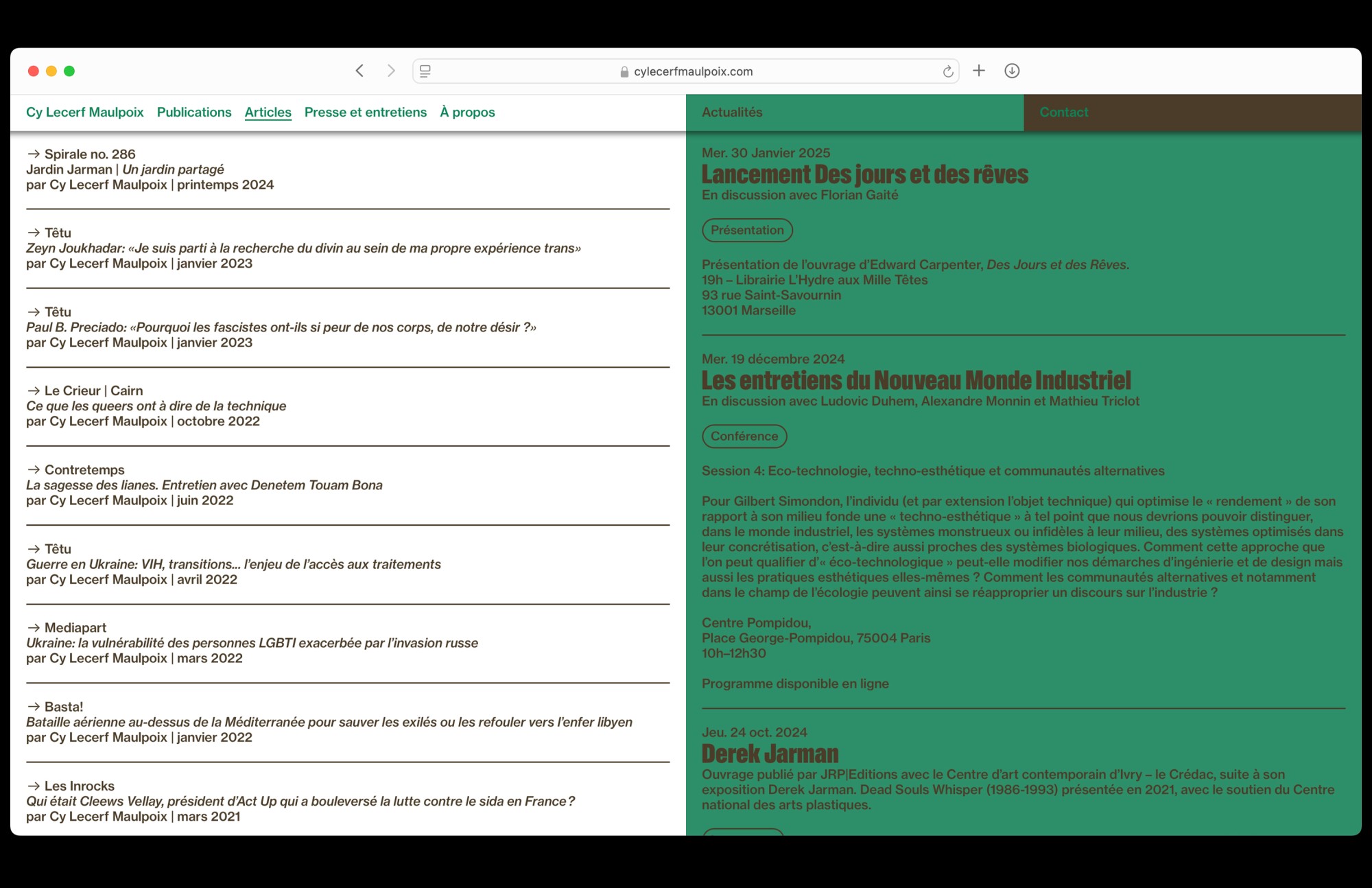Image resolution: width=1372 pixels, height=888 pixels.
Task: Reload the page with the refresh icon
Action: tap(947, 71)
